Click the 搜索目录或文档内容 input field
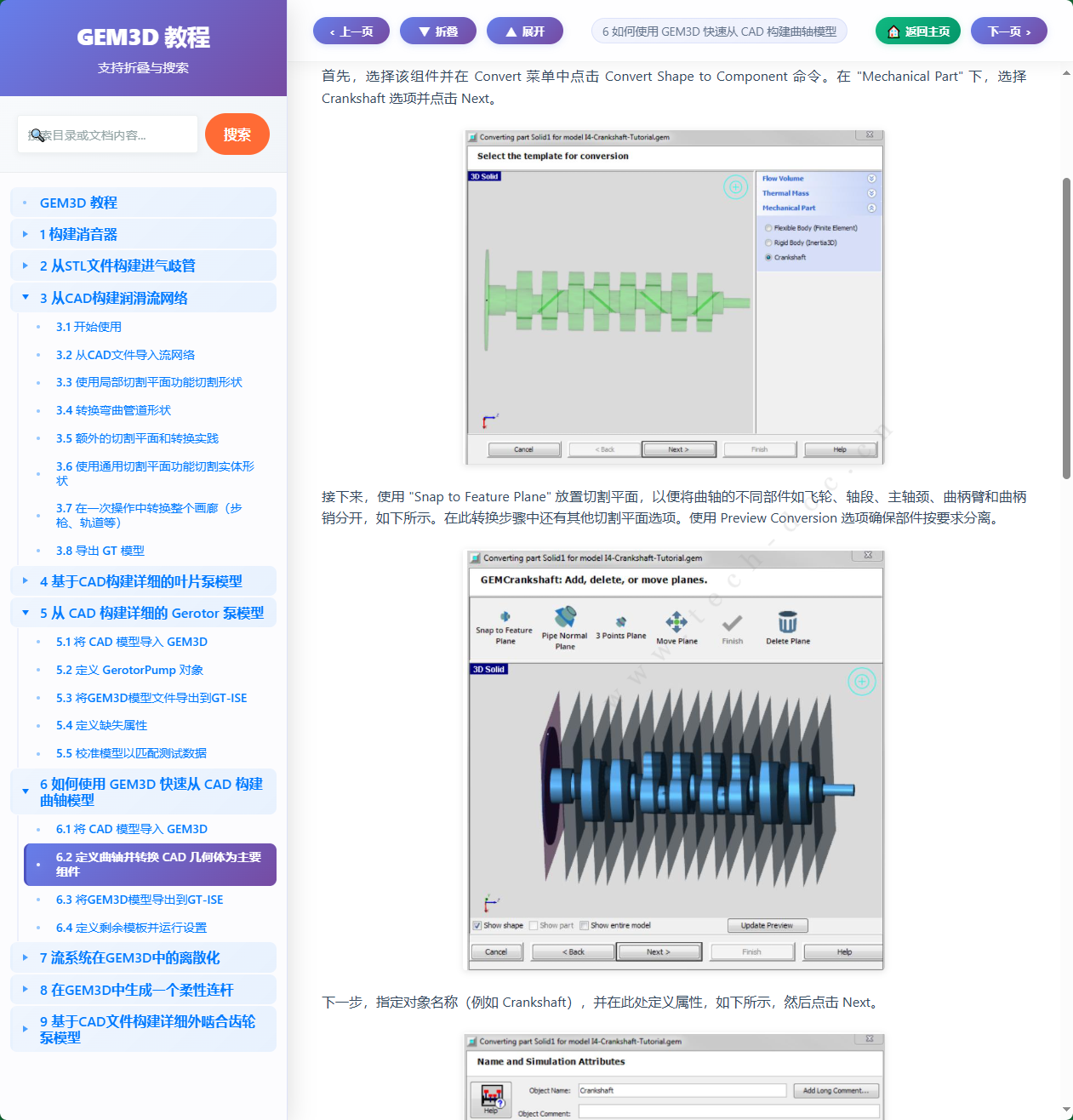The width and height of the screenshot is (1073, 1120). (x=107, y=134)
